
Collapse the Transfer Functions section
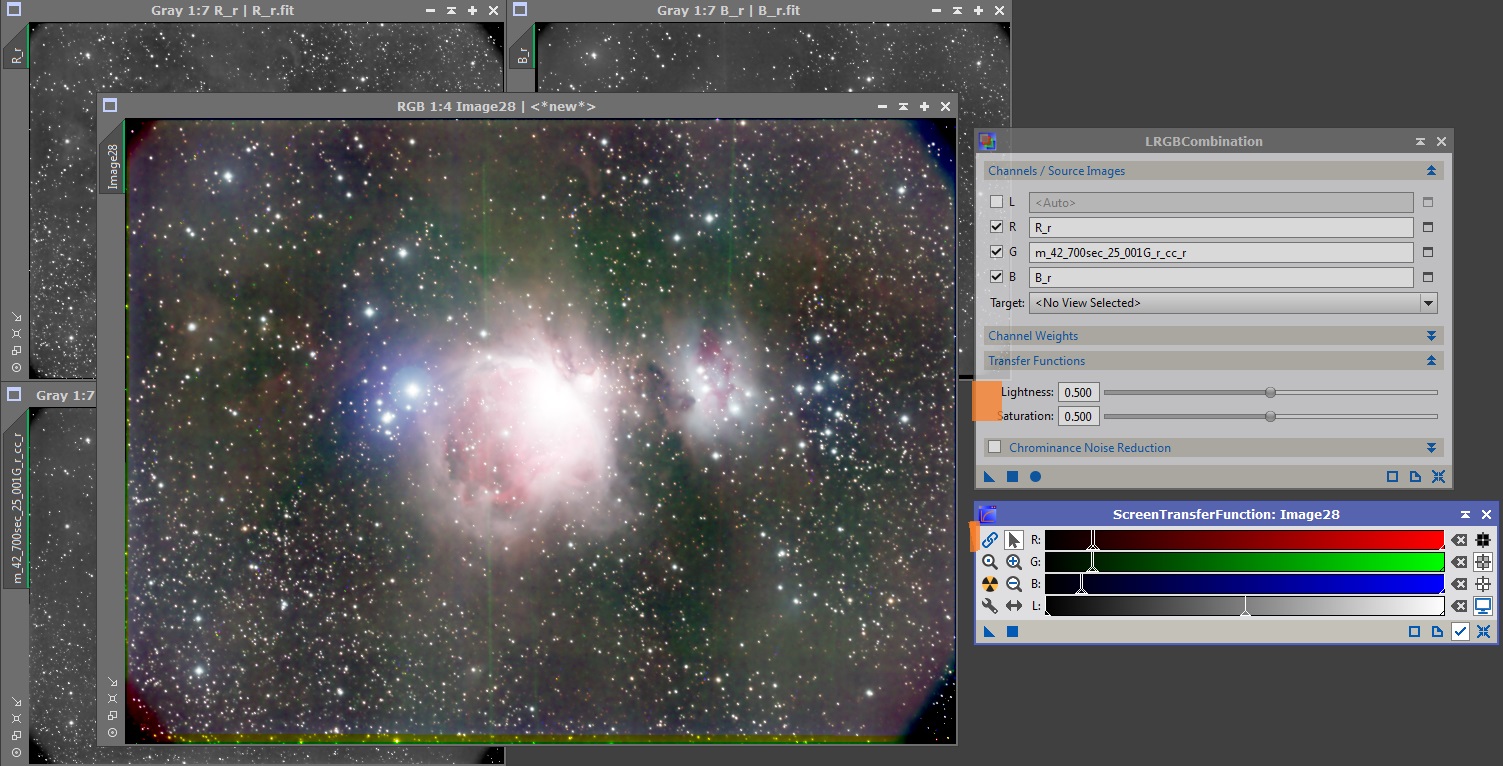1431,361
